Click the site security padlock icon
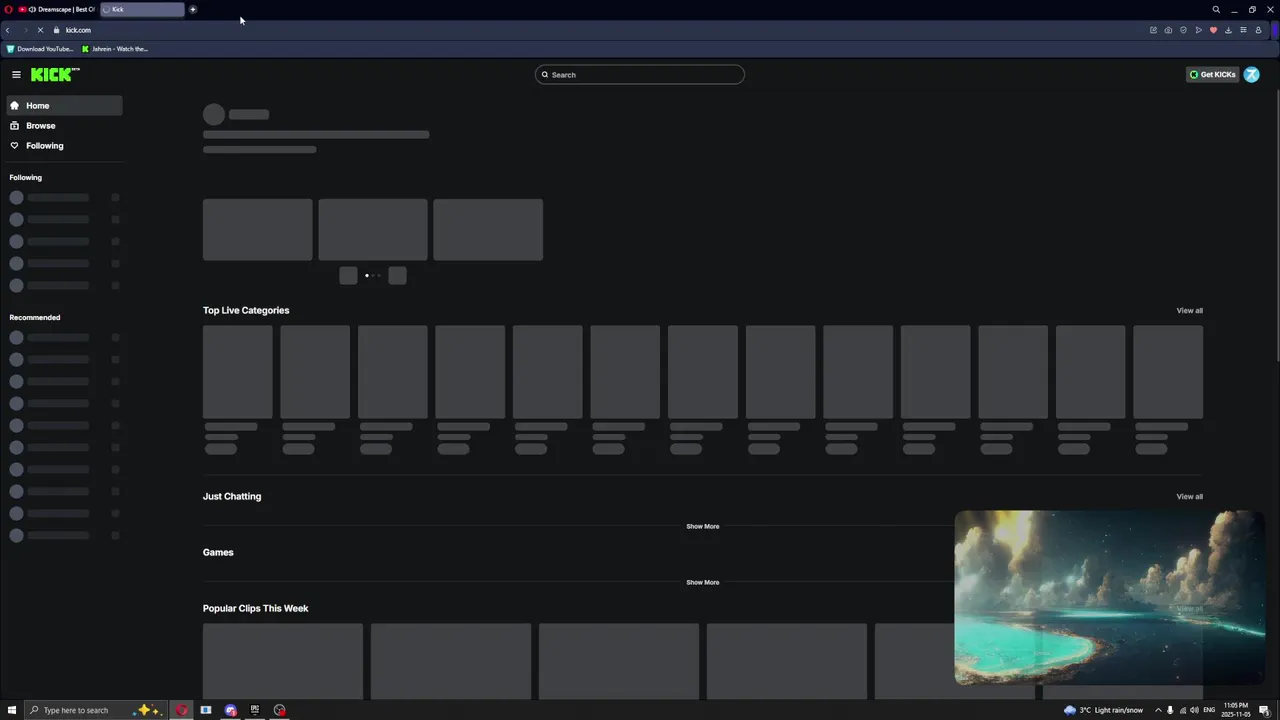Viewport: 1280px width, 720px height. pyautogui.click(x=57, y=30)
